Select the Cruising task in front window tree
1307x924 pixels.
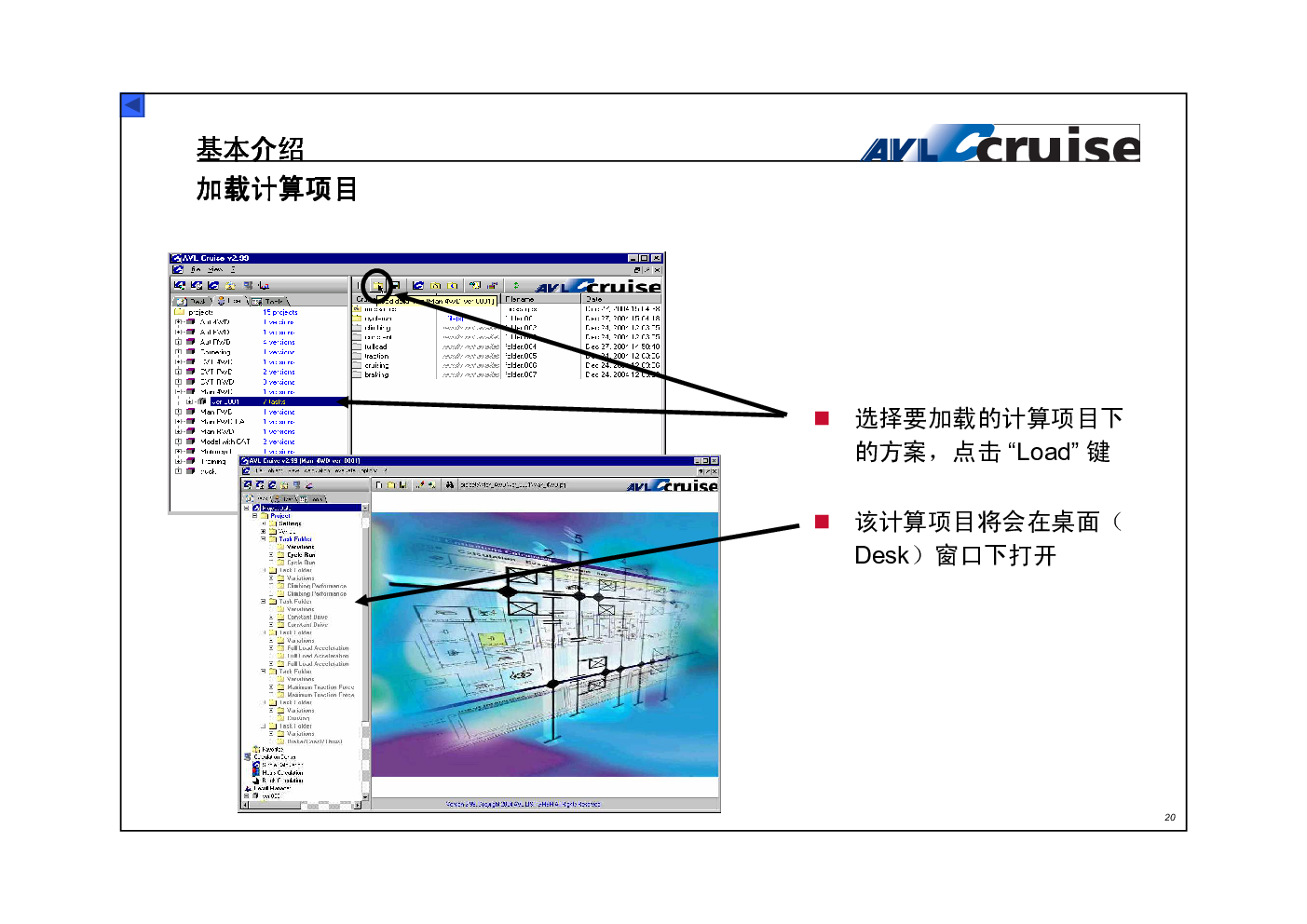(299, 718)
